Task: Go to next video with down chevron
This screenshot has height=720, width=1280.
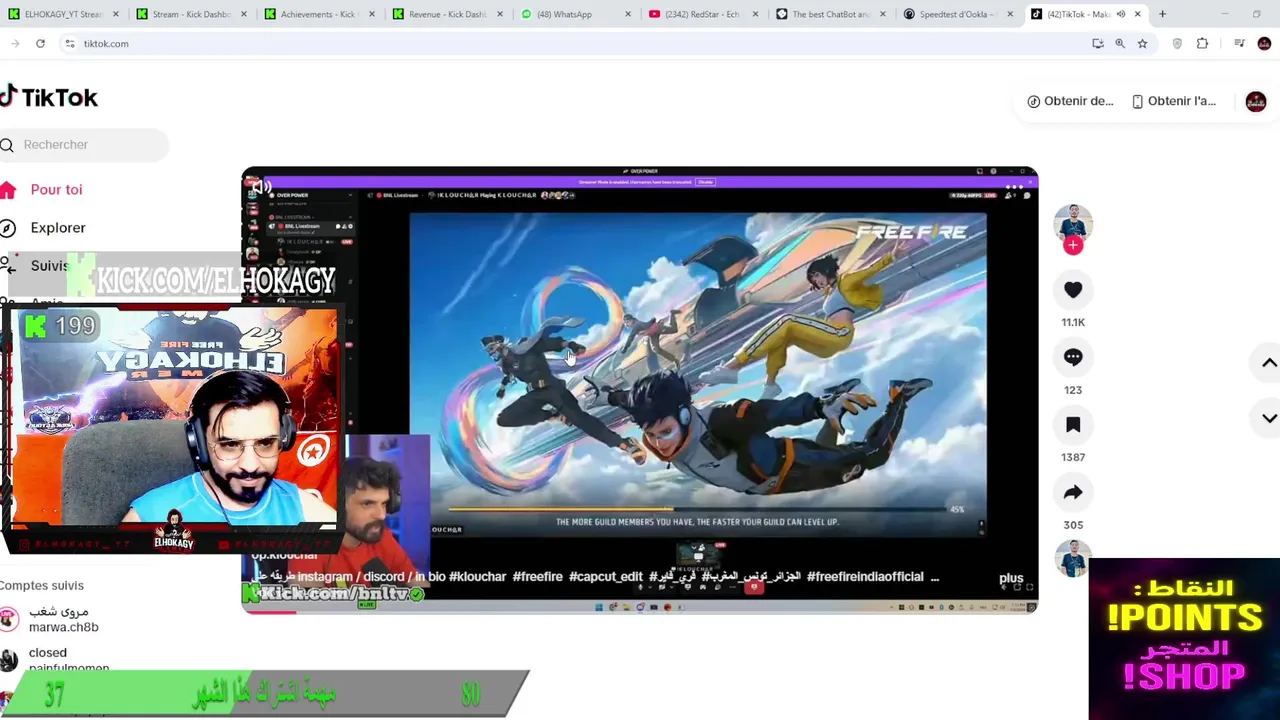Action: point(1268,418)
